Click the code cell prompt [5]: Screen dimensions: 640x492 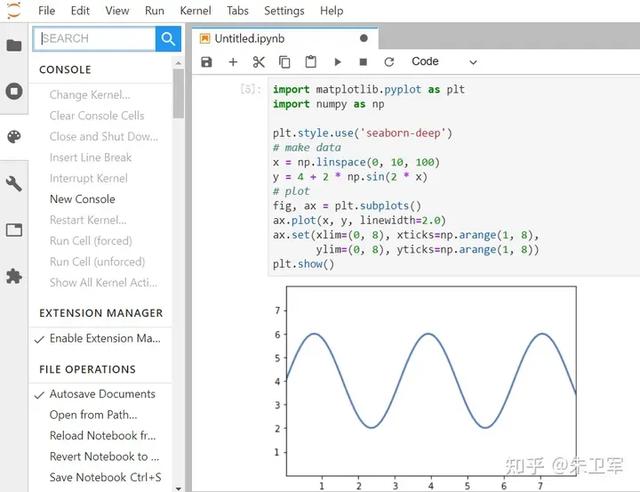[x=250, y=89]
